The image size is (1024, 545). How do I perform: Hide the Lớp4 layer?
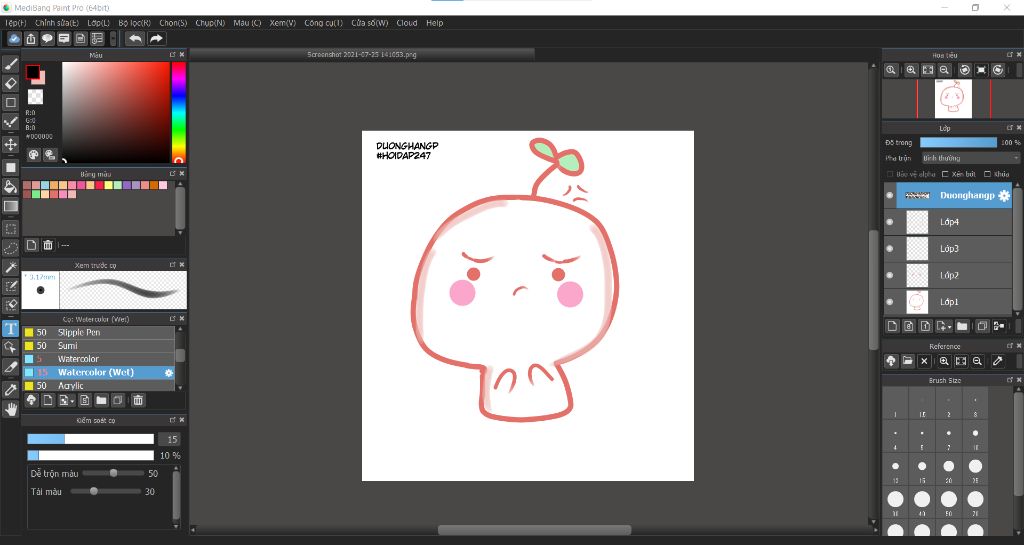click(889, 222)
